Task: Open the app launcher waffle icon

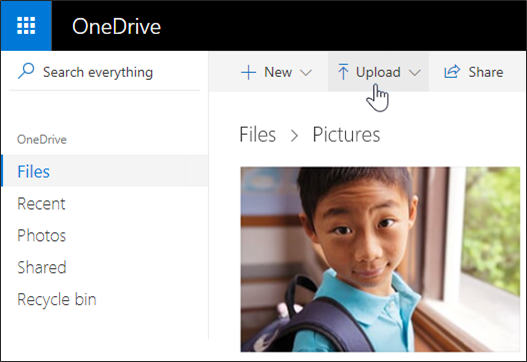Action: 26,26
